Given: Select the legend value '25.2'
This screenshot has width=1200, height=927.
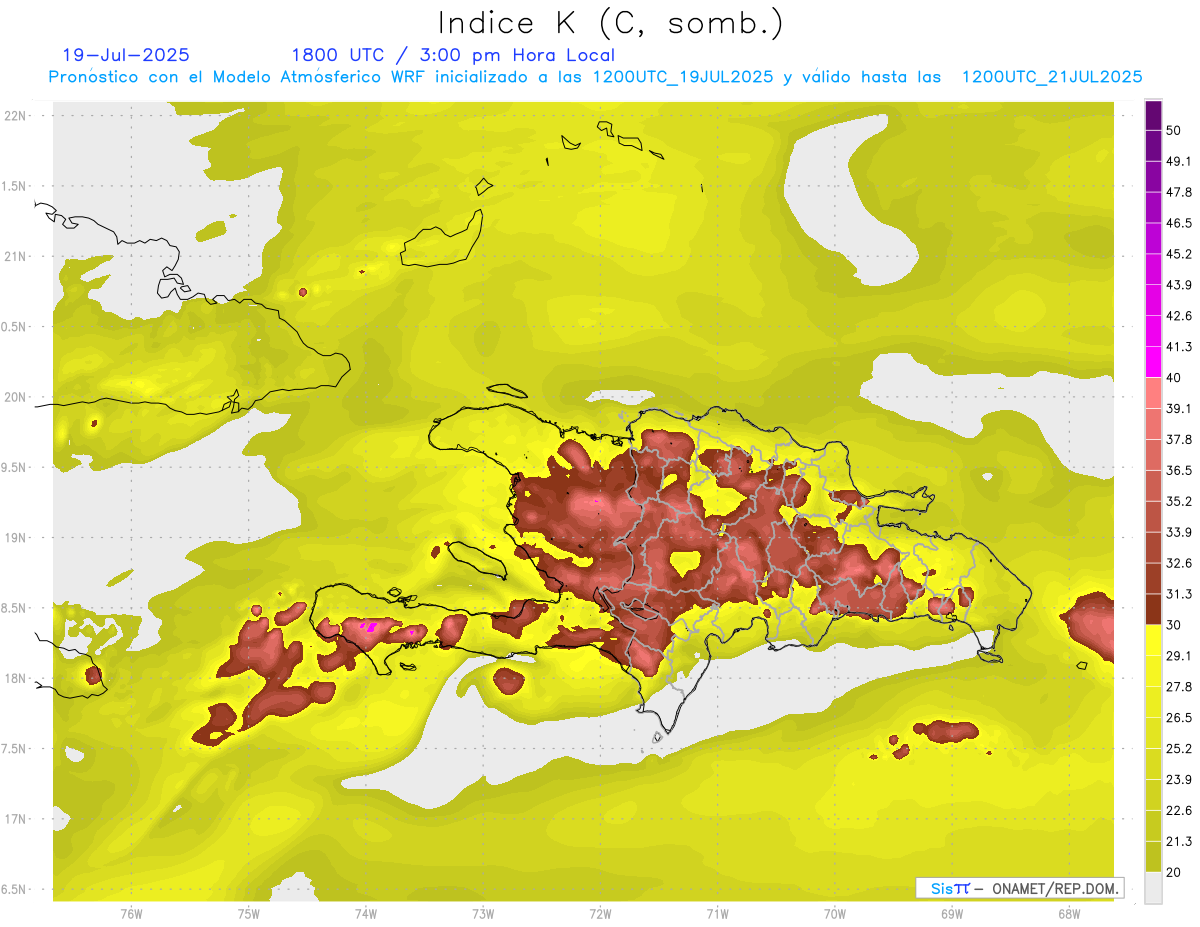Looking at the screenshot, I should click(x=1179, y=748).
